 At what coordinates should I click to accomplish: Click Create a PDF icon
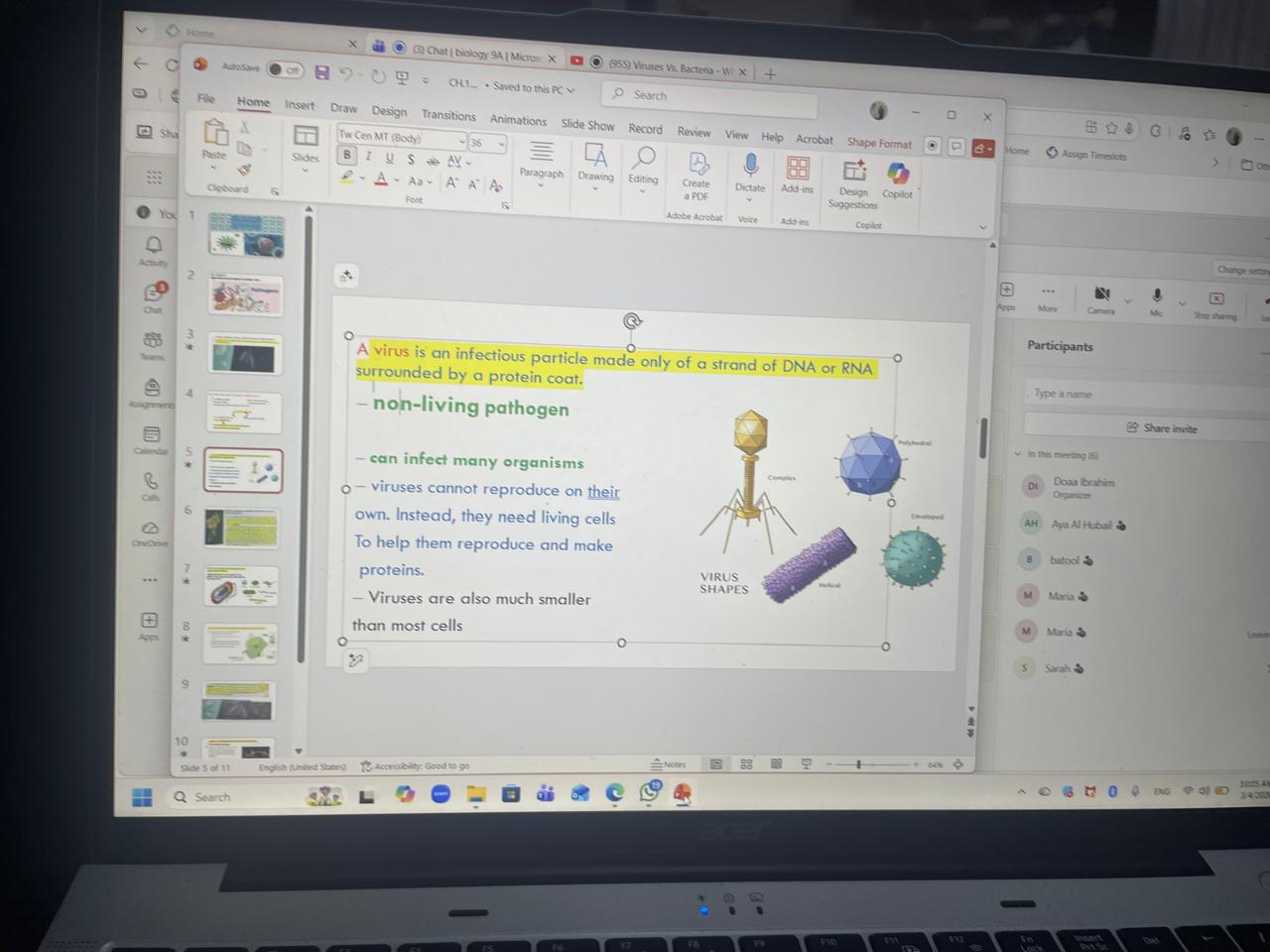coord(698,165)
